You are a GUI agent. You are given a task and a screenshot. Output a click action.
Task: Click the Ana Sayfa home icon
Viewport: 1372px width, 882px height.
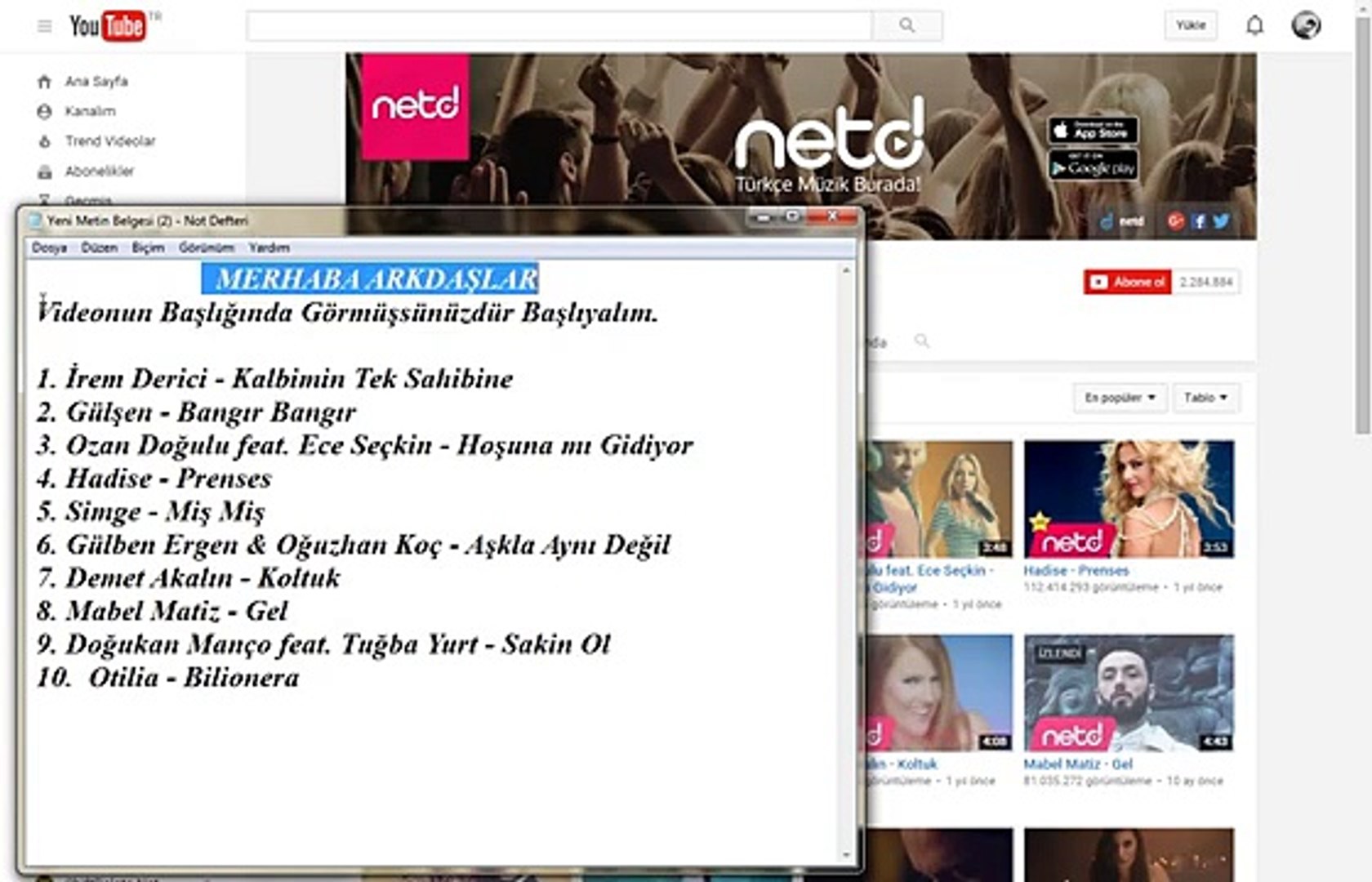[x=44, y=82]
